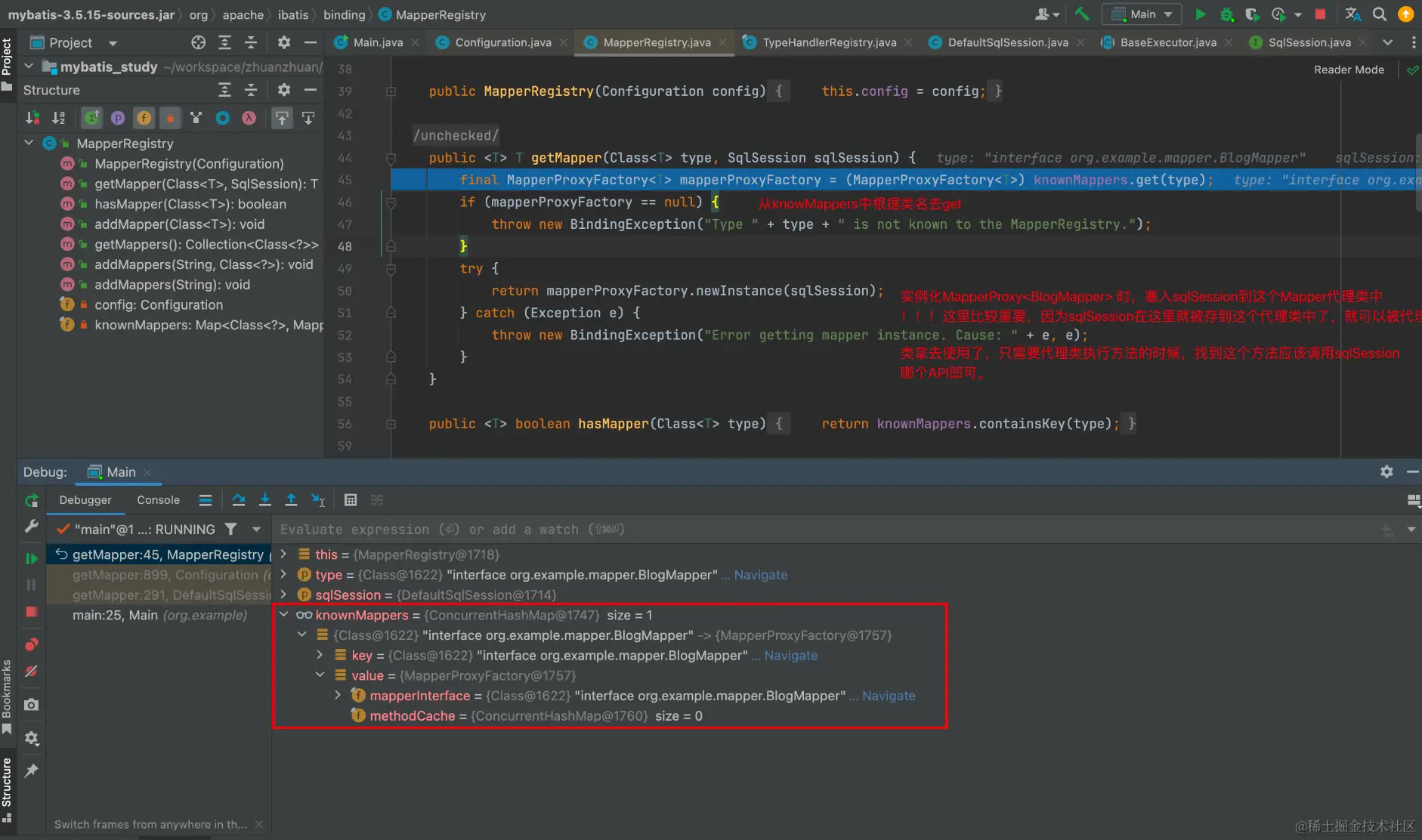Click Show Execution Point lines icon
1422x840 pixels.
tap(205, 500)
